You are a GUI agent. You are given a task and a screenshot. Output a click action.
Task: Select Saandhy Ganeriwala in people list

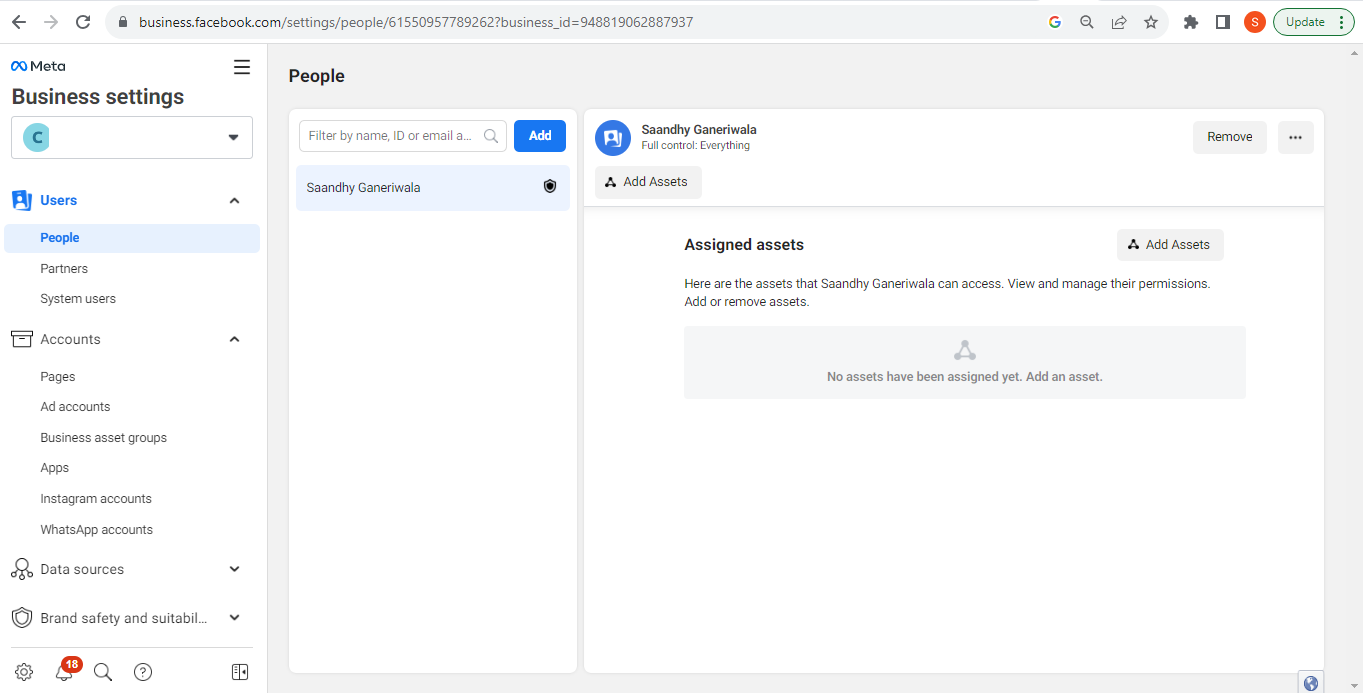click(x=433, y=188)
